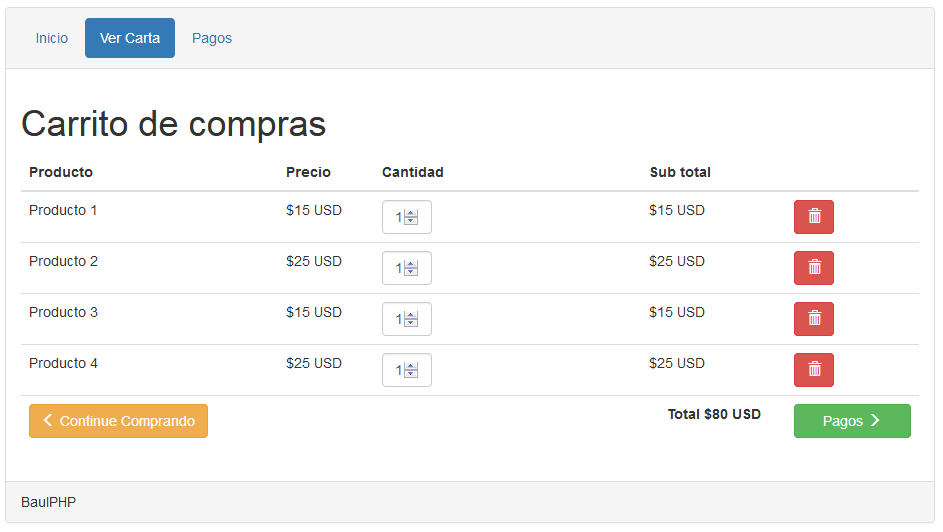
Task: Click Producto 3 subtotal $15 USD
Action: point(677,313)
